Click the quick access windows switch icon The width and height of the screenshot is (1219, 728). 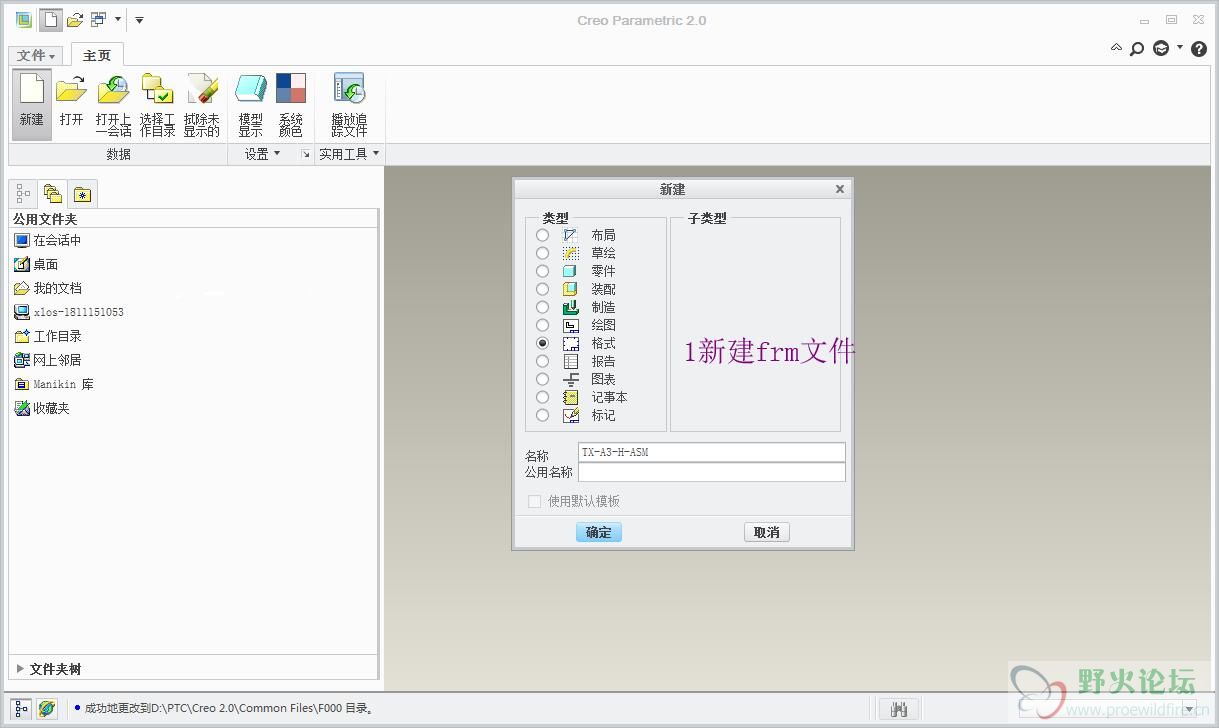click(x=98, y=20)
